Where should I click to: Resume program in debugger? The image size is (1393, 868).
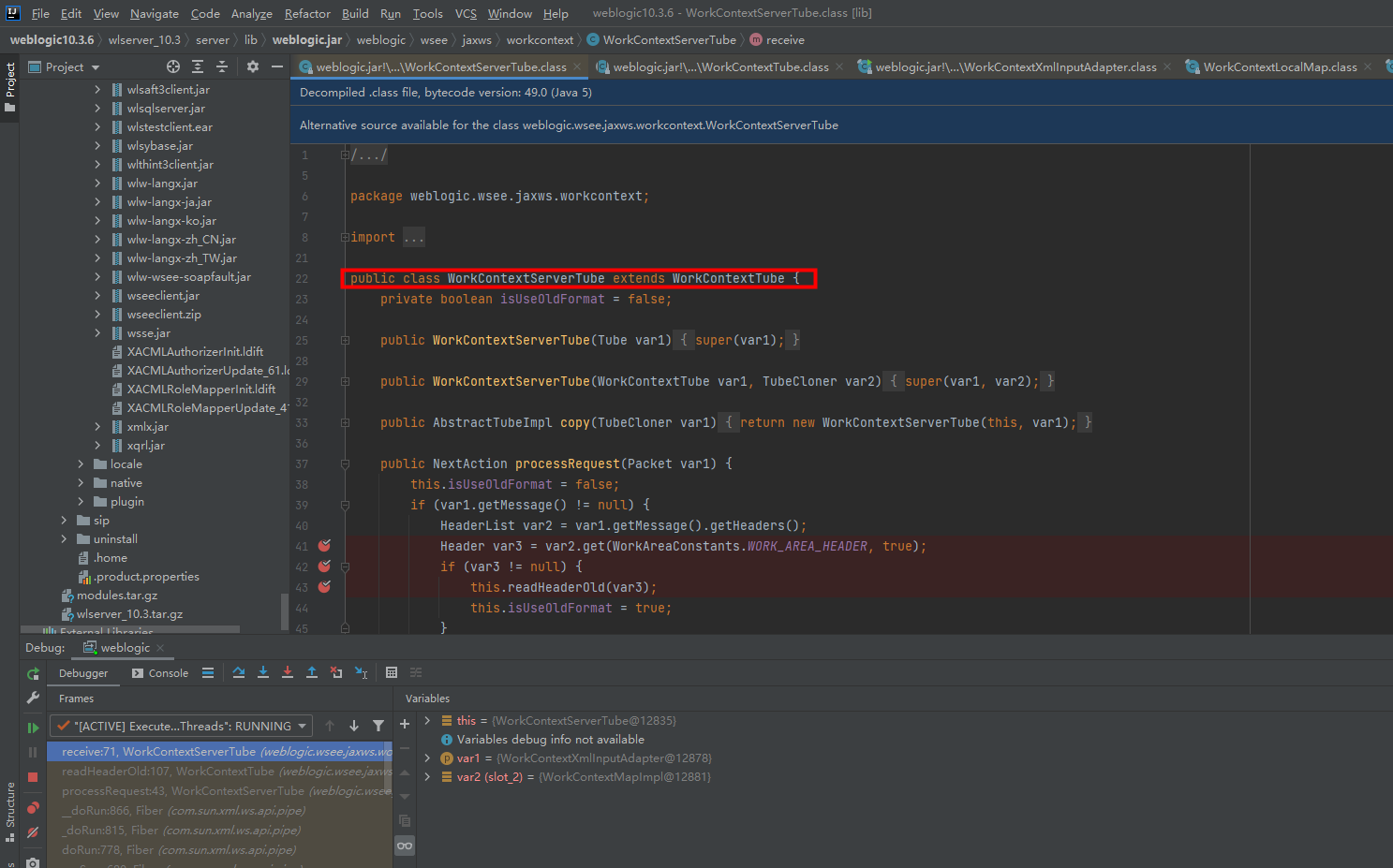pos(33,728)
